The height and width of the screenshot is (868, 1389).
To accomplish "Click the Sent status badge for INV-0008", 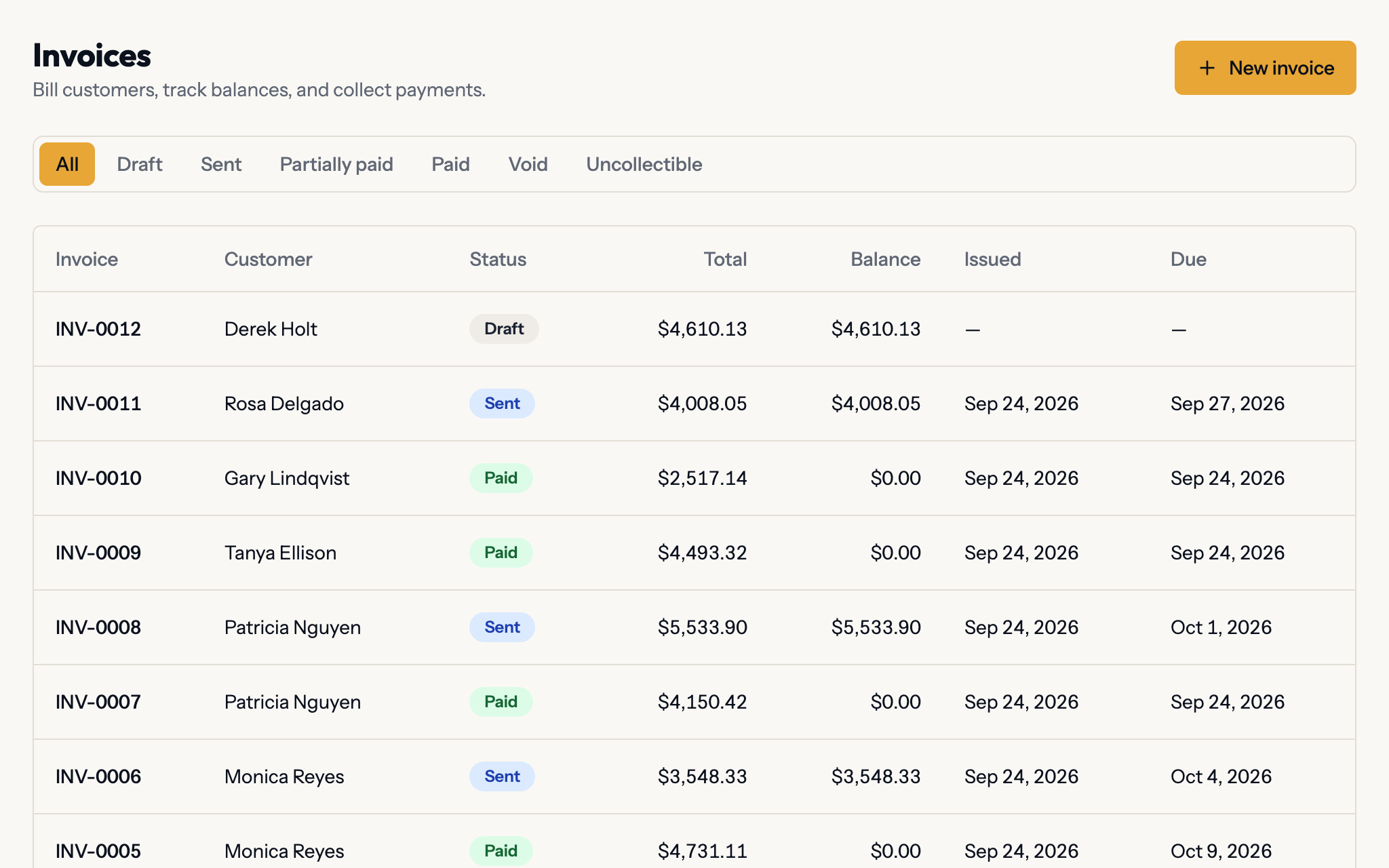I will [502, 627].
